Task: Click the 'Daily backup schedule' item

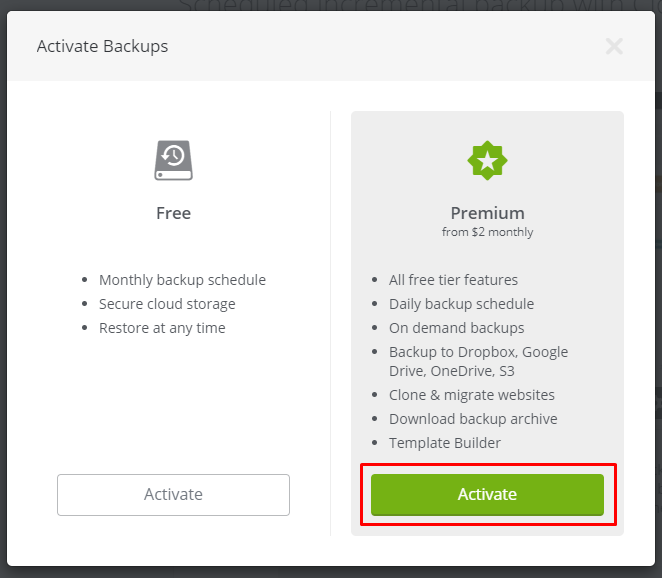Action: (461, 304)
